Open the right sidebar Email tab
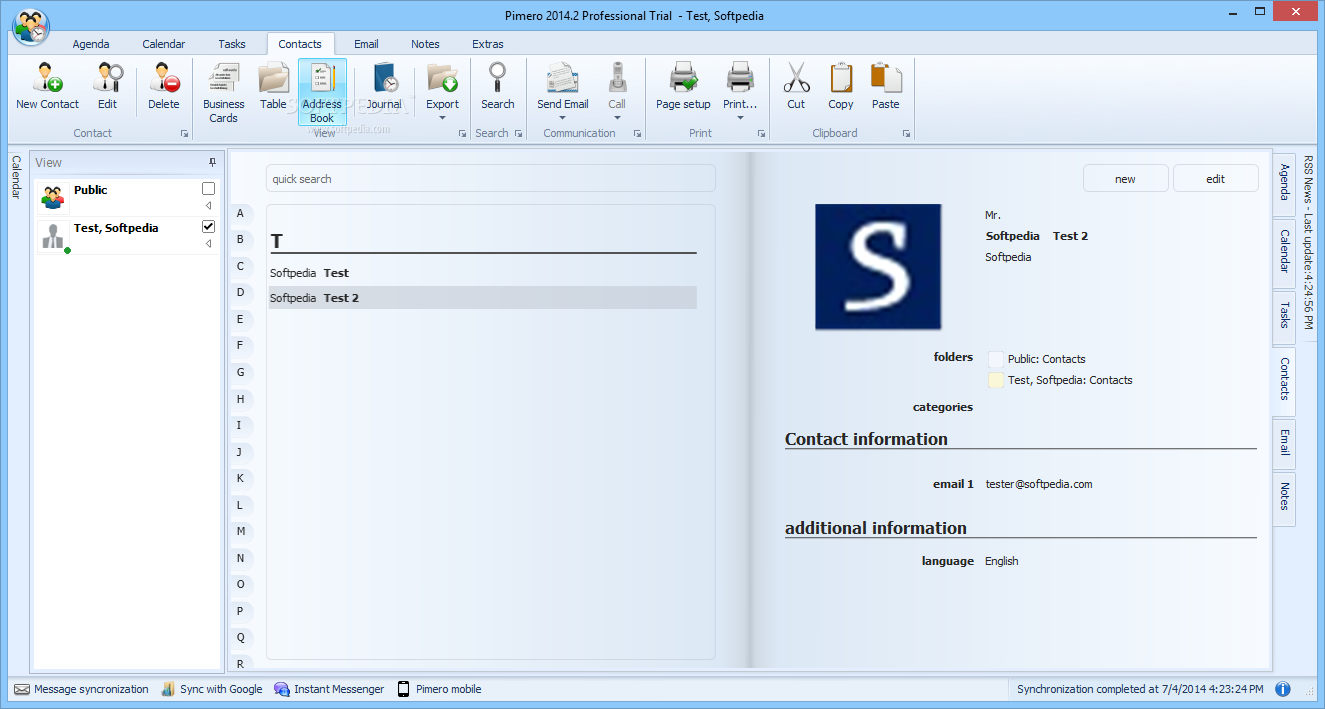This screenshot has width=1325, height=709. coord(1285,443)
